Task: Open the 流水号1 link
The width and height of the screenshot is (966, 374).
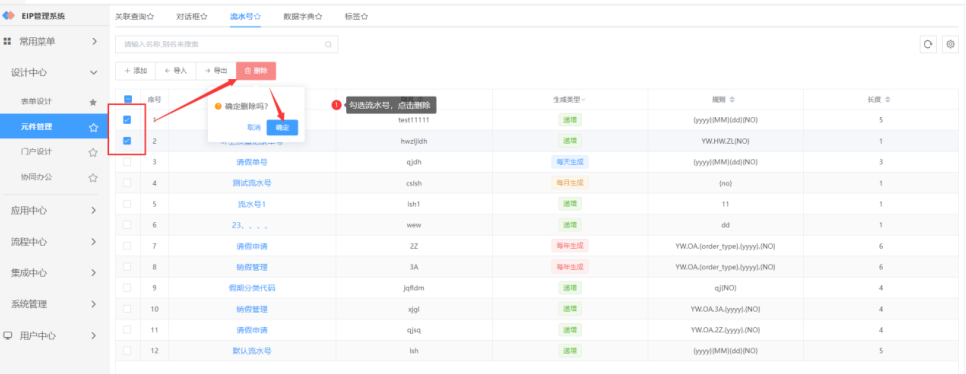Action: pyautogui.click(x=252, y=204)
